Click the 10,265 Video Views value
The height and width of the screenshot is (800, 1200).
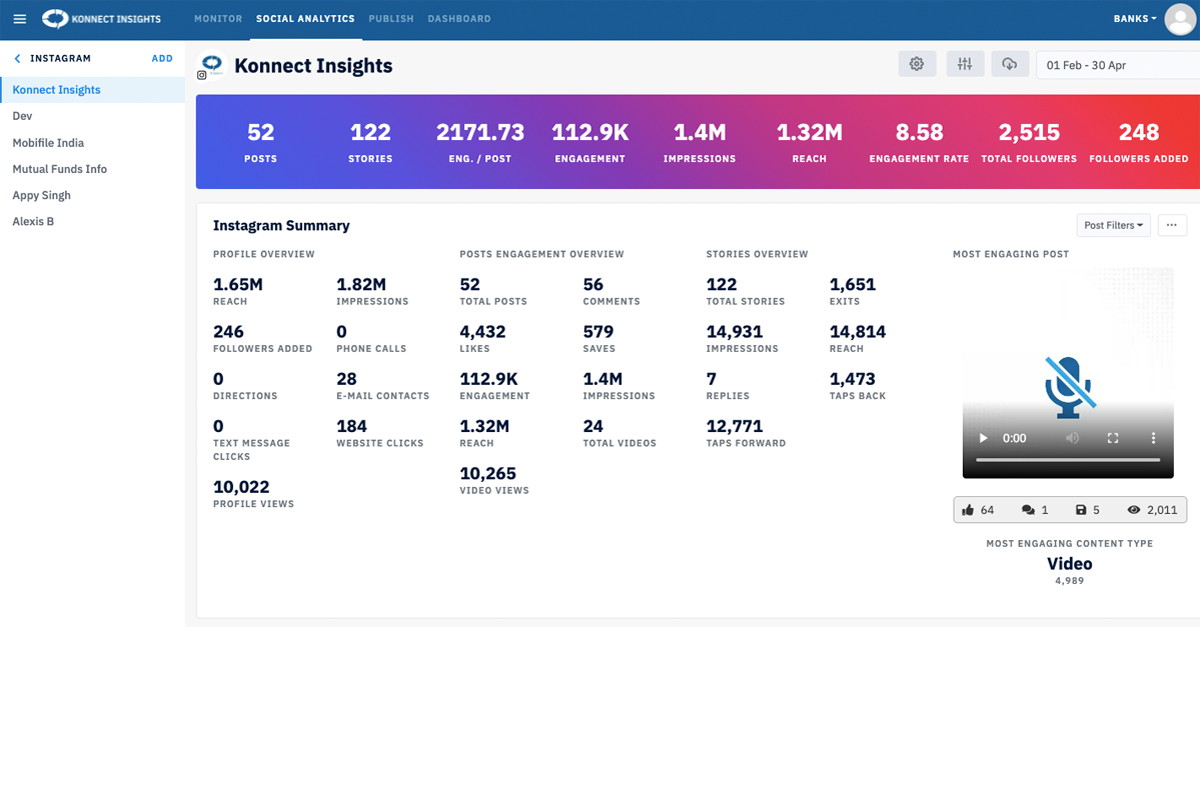pyautogui.click(x=488, y=474)
